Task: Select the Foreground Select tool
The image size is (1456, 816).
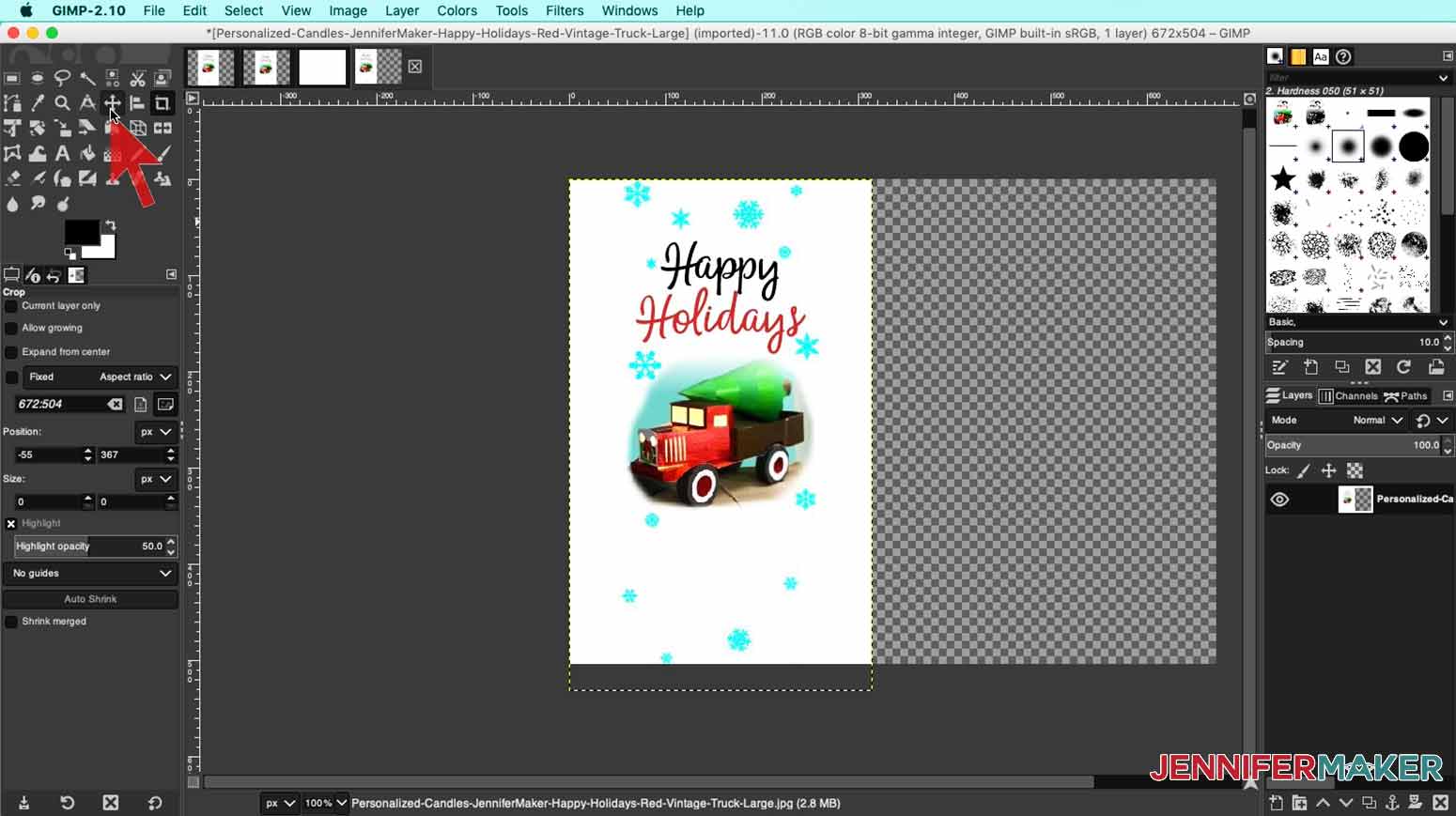Action: (163, 79)
